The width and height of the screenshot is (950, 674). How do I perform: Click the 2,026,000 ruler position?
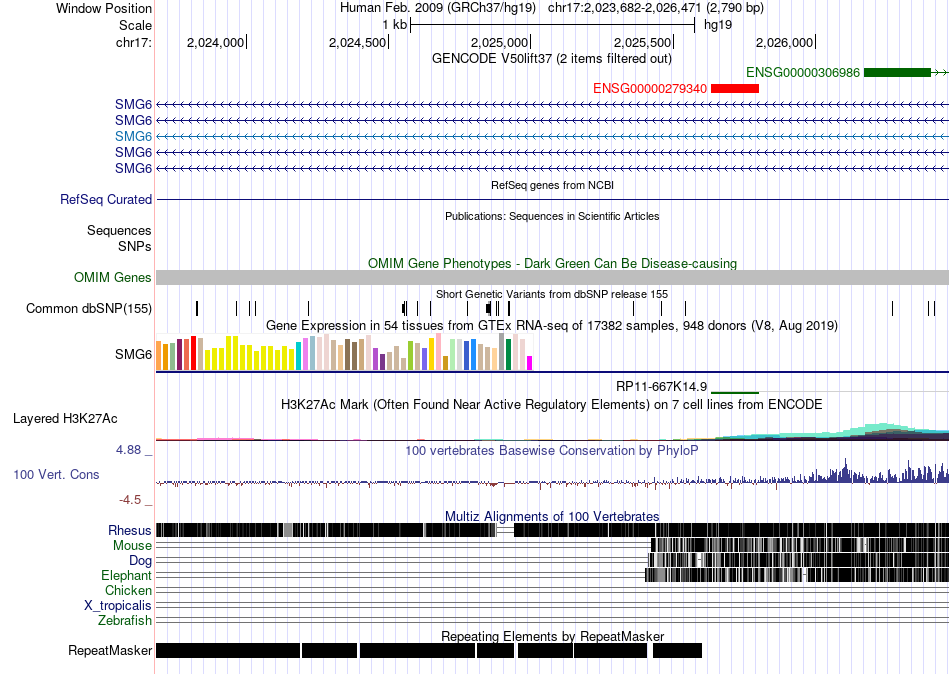[x=785, y=42]
